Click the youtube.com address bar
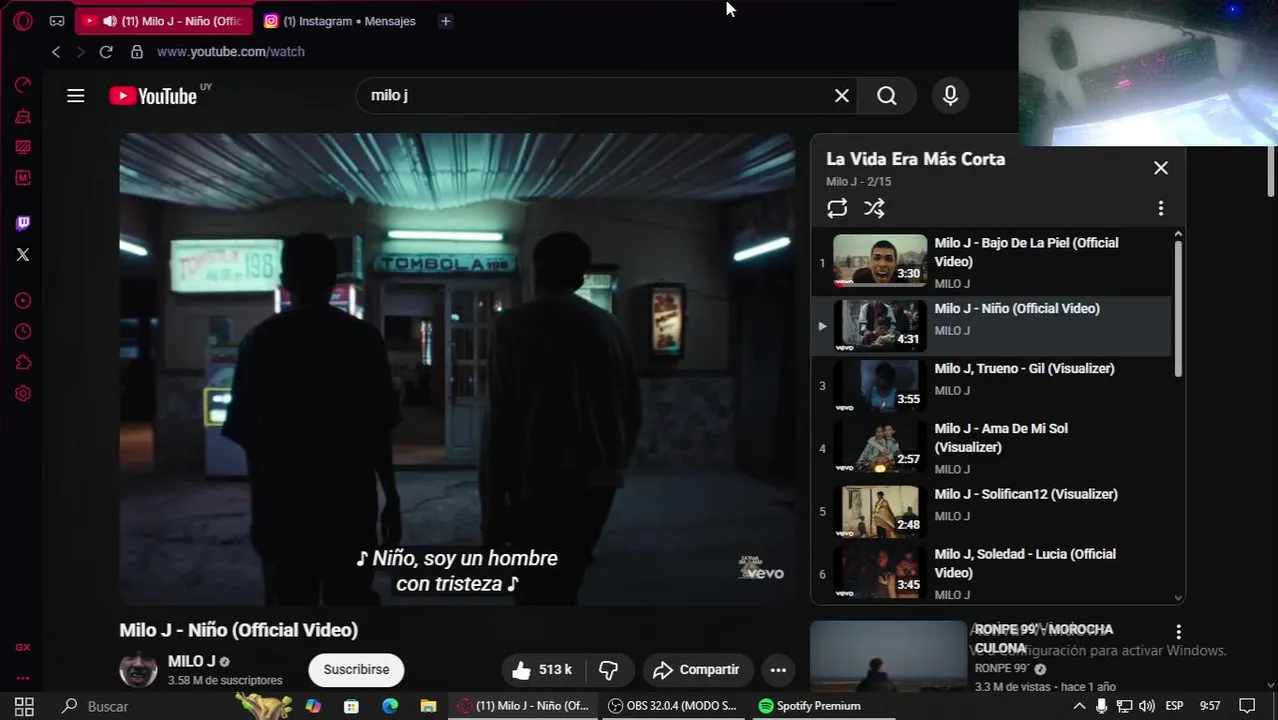Screen dimensions: 1278x720 tap(231, 52)
